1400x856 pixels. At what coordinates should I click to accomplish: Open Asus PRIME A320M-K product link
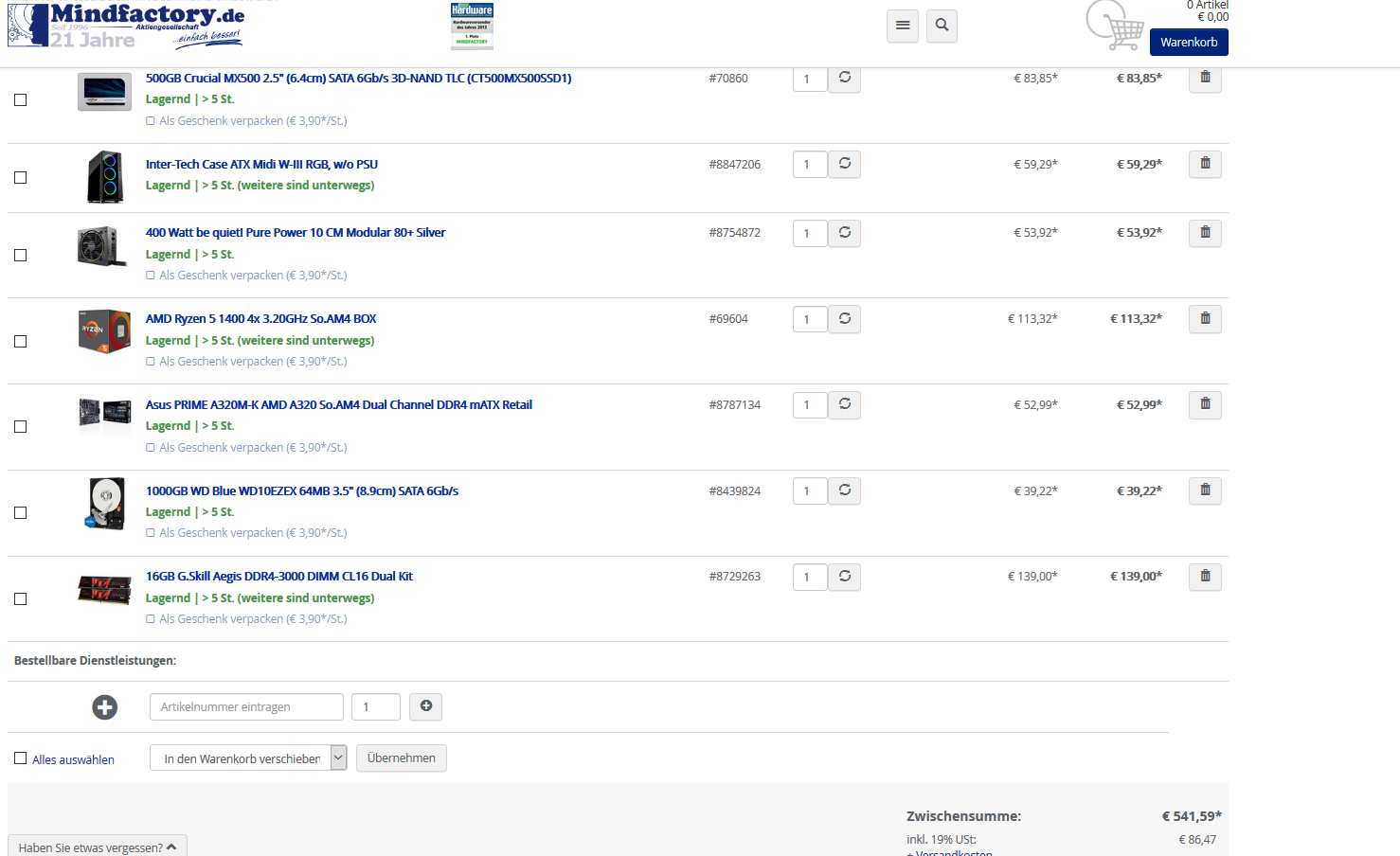pos(339,404)
